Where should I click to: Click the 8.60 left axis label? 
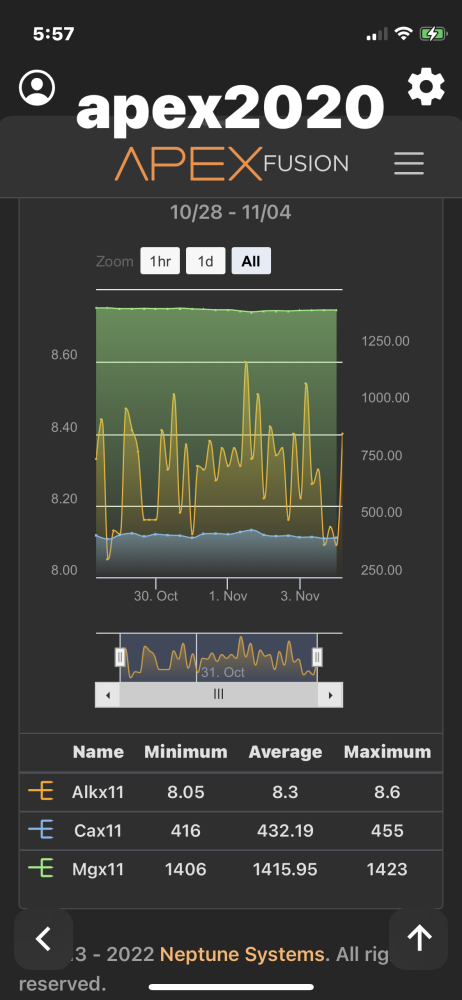pyautogui.click(x=64, y=355)
